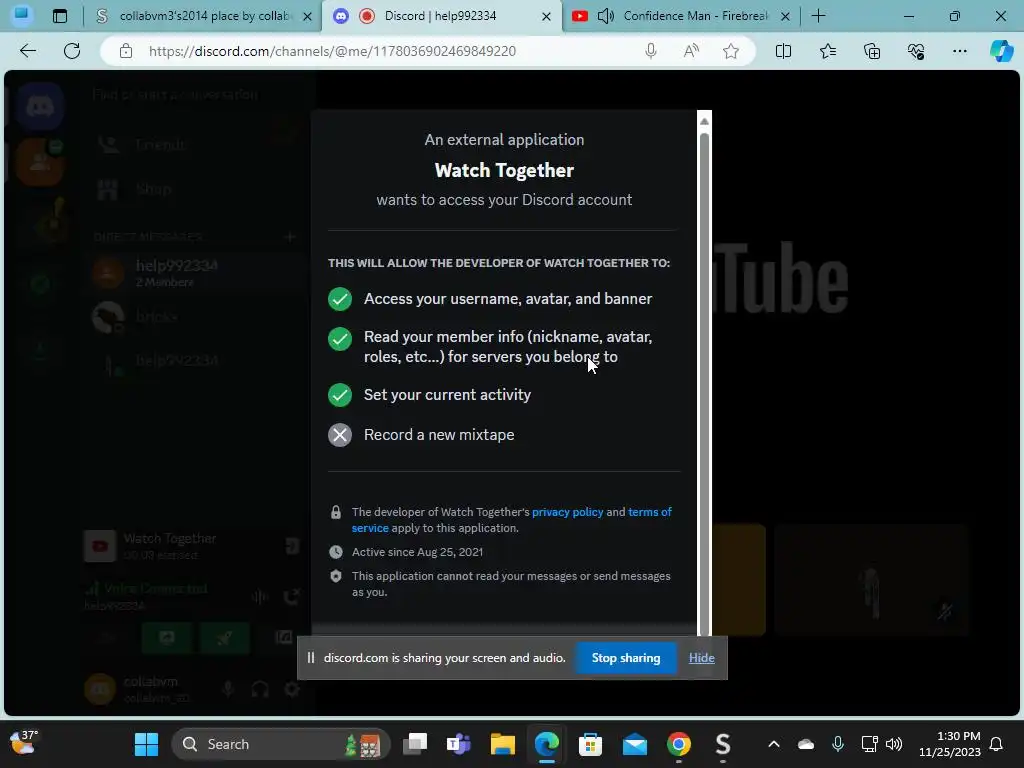Create a new direct message plus

pos(290,236)
